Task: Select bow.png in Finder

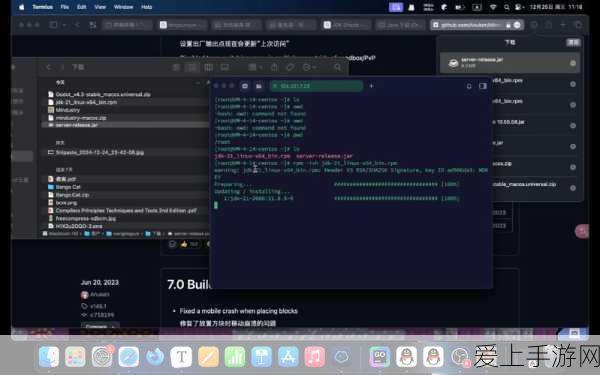Action: click(x=67, y=202)
